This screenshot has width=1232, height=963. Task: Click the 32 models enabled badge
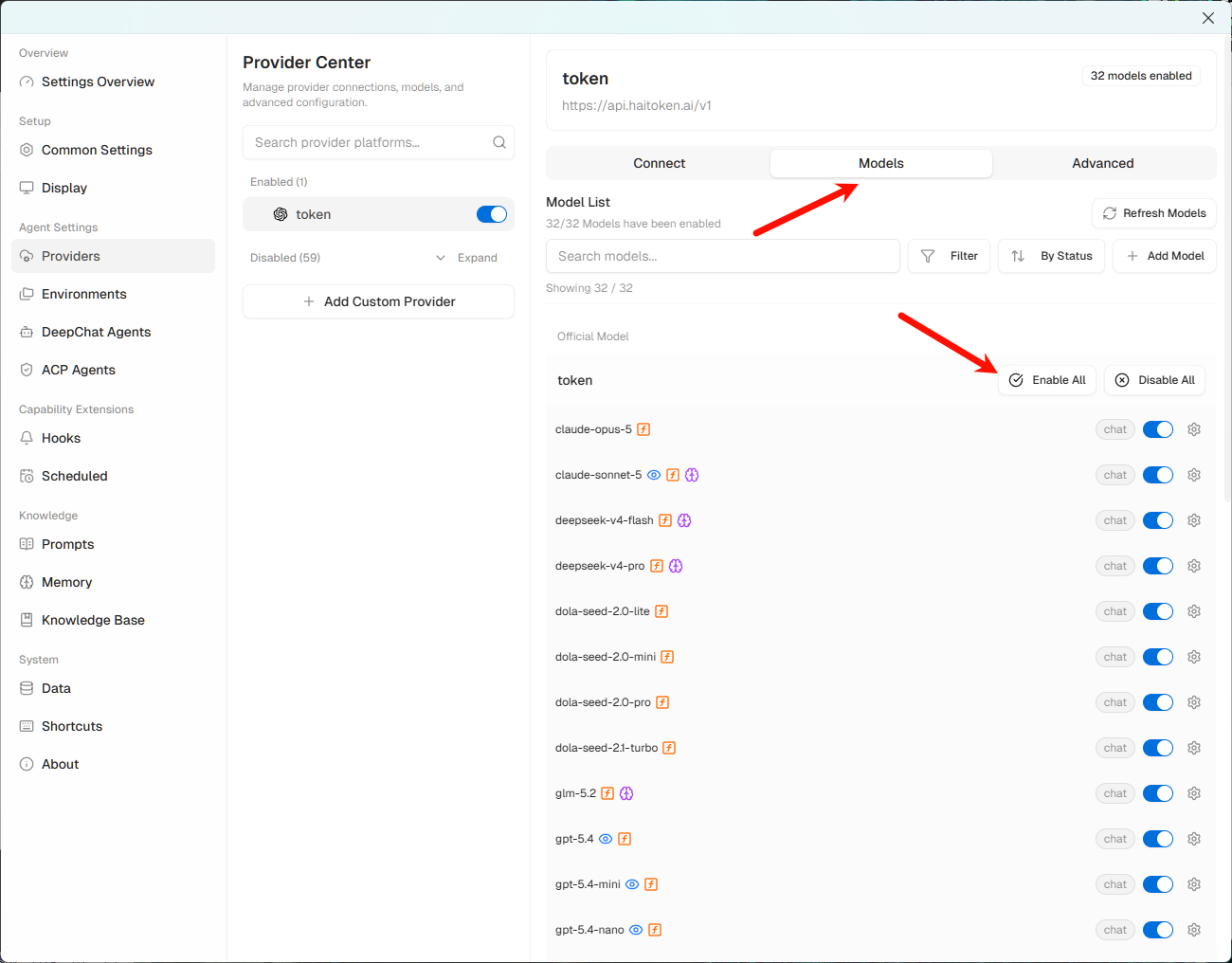coord(1141,76)
